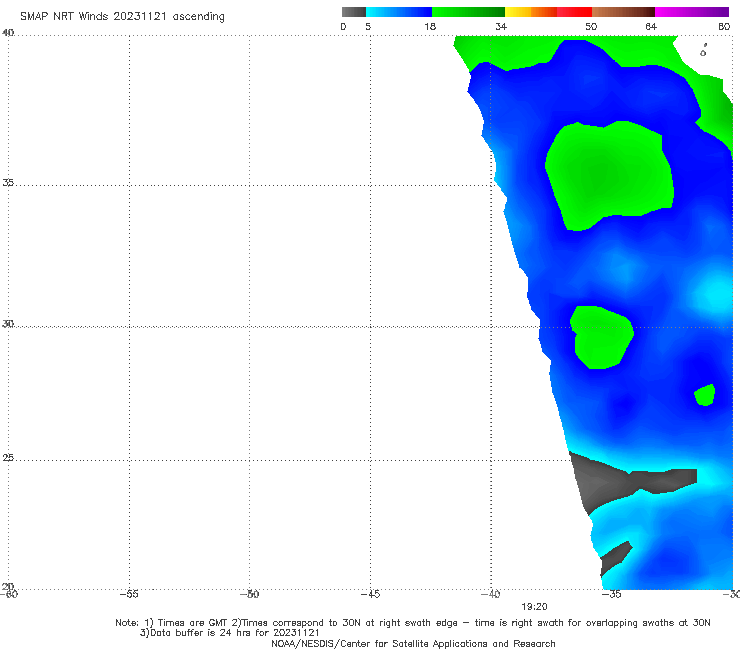Click the longitude label '-50'
Image resolution: width=740 pixels, height=650 pixels.
(x=249, y=594)
